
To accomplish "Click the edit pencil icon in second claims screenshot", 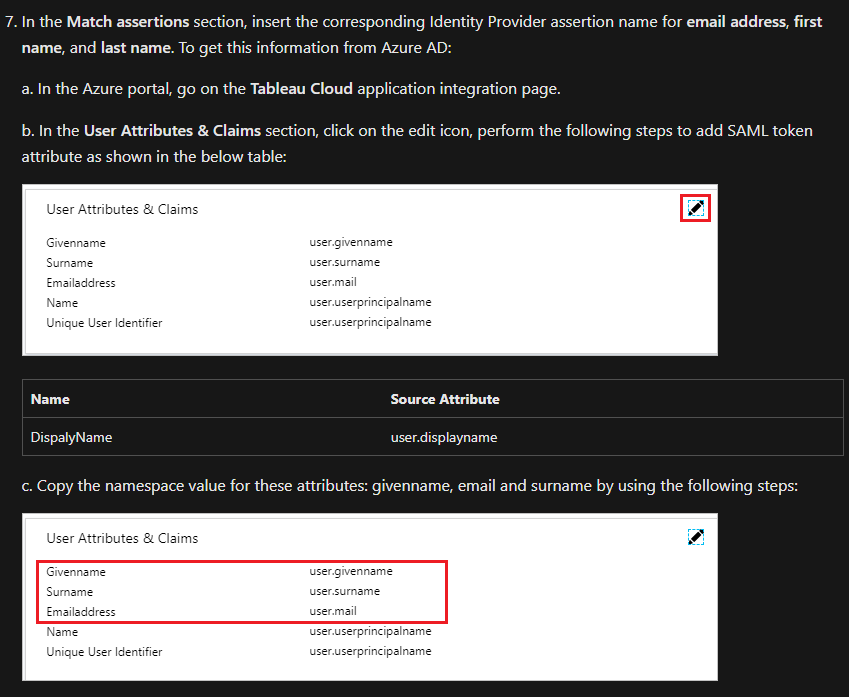I will 695,537.
